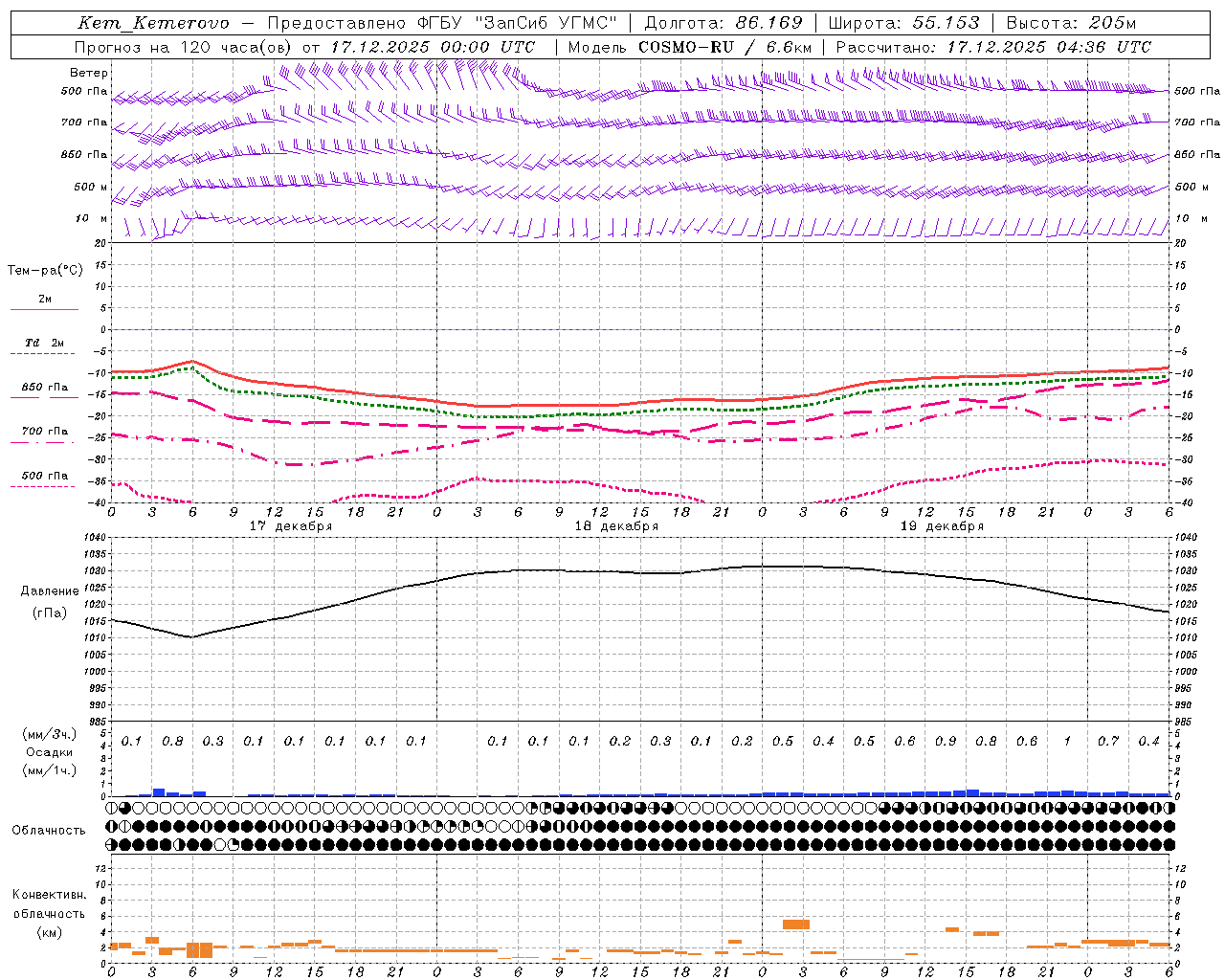Click the tallest orange convective cloud bar

[200, 949]
